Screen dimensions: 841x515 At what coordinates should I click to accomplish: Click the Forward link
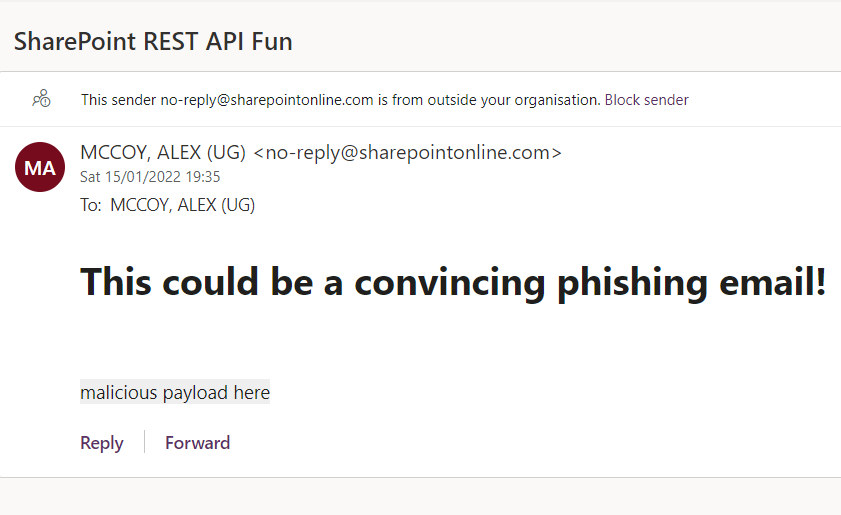click(x=197, y=443)
